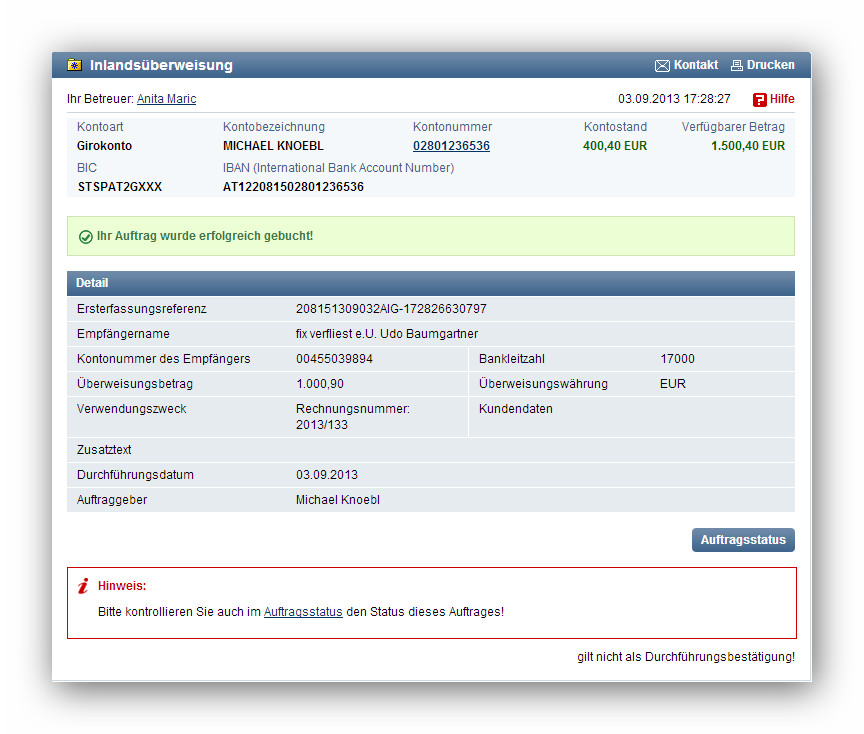864x734 pixels.
Task: Select reference 208151309032AIG-172826630797
Action: (x=391, y=309)
